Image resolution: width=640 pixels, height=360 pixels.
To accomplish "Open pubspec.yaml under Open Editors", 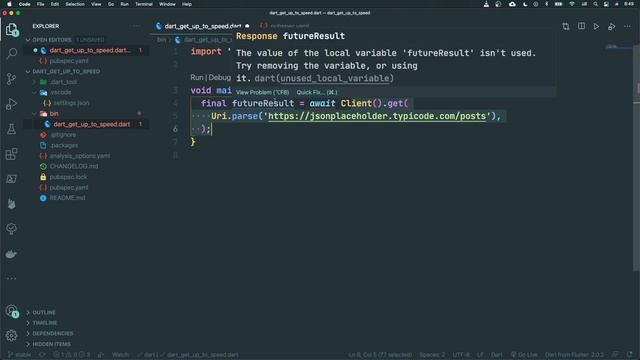I will [x=69, y=61].
